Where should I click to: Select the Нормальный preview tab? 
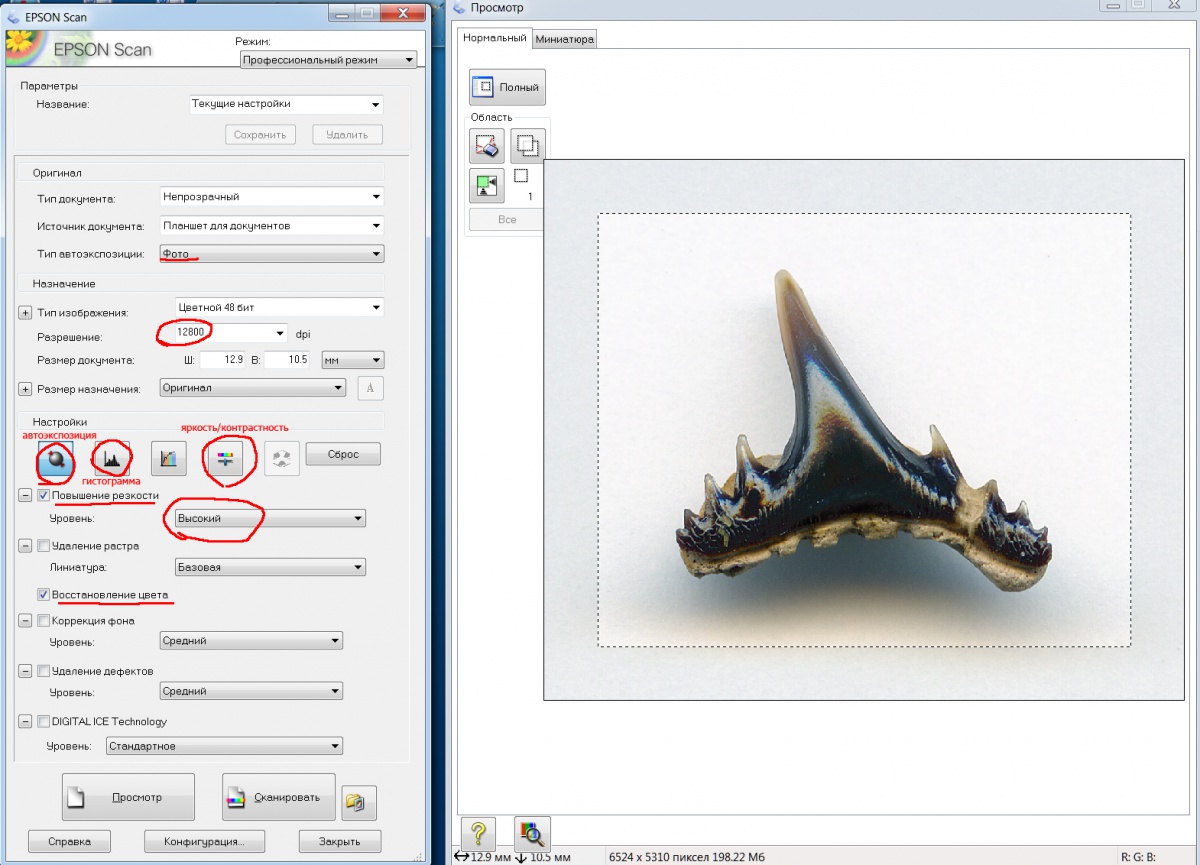click(x=495, y=38)
